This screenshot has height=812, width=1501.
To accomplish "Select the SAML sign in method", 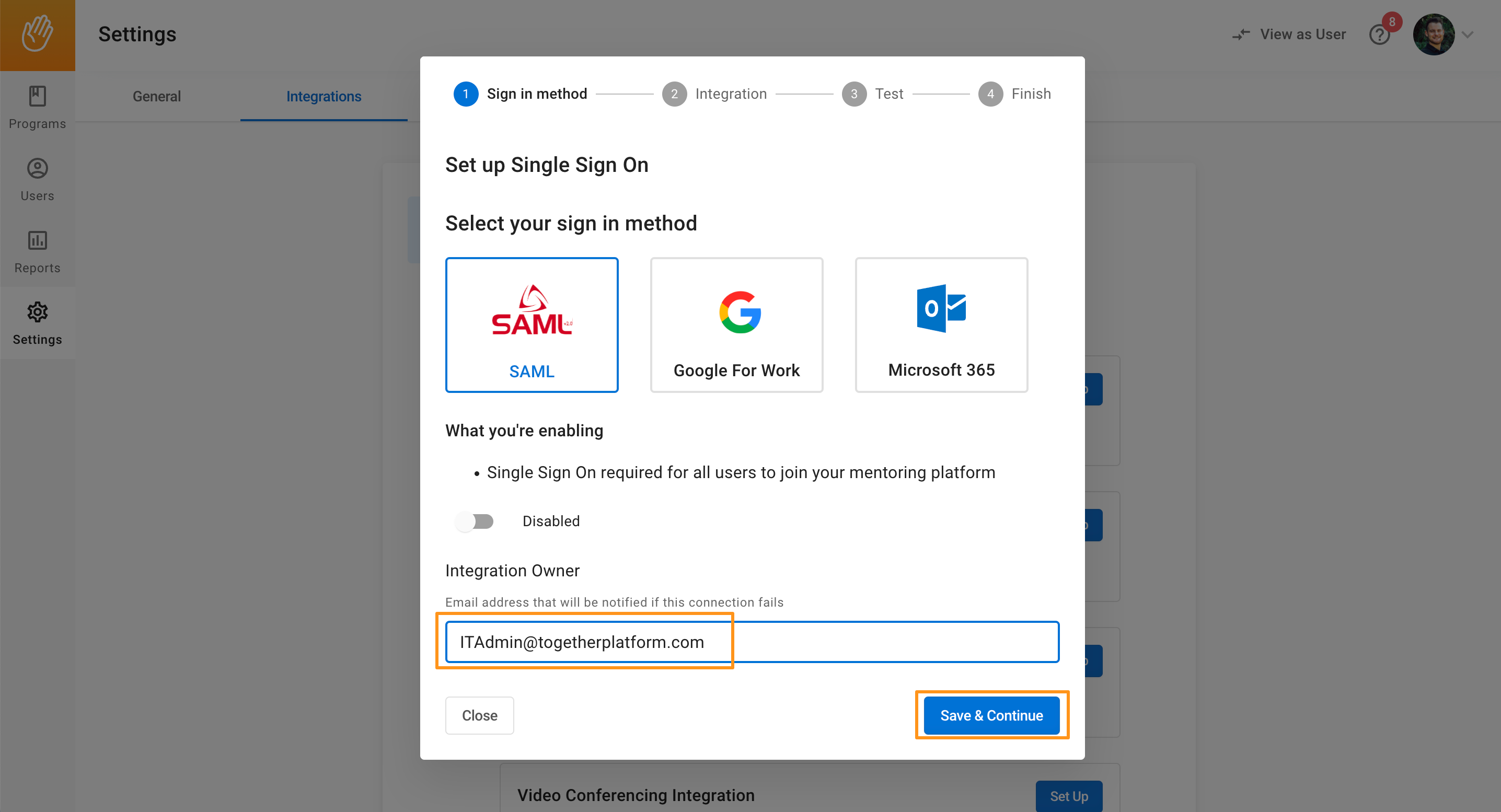I will coord(532,325).
